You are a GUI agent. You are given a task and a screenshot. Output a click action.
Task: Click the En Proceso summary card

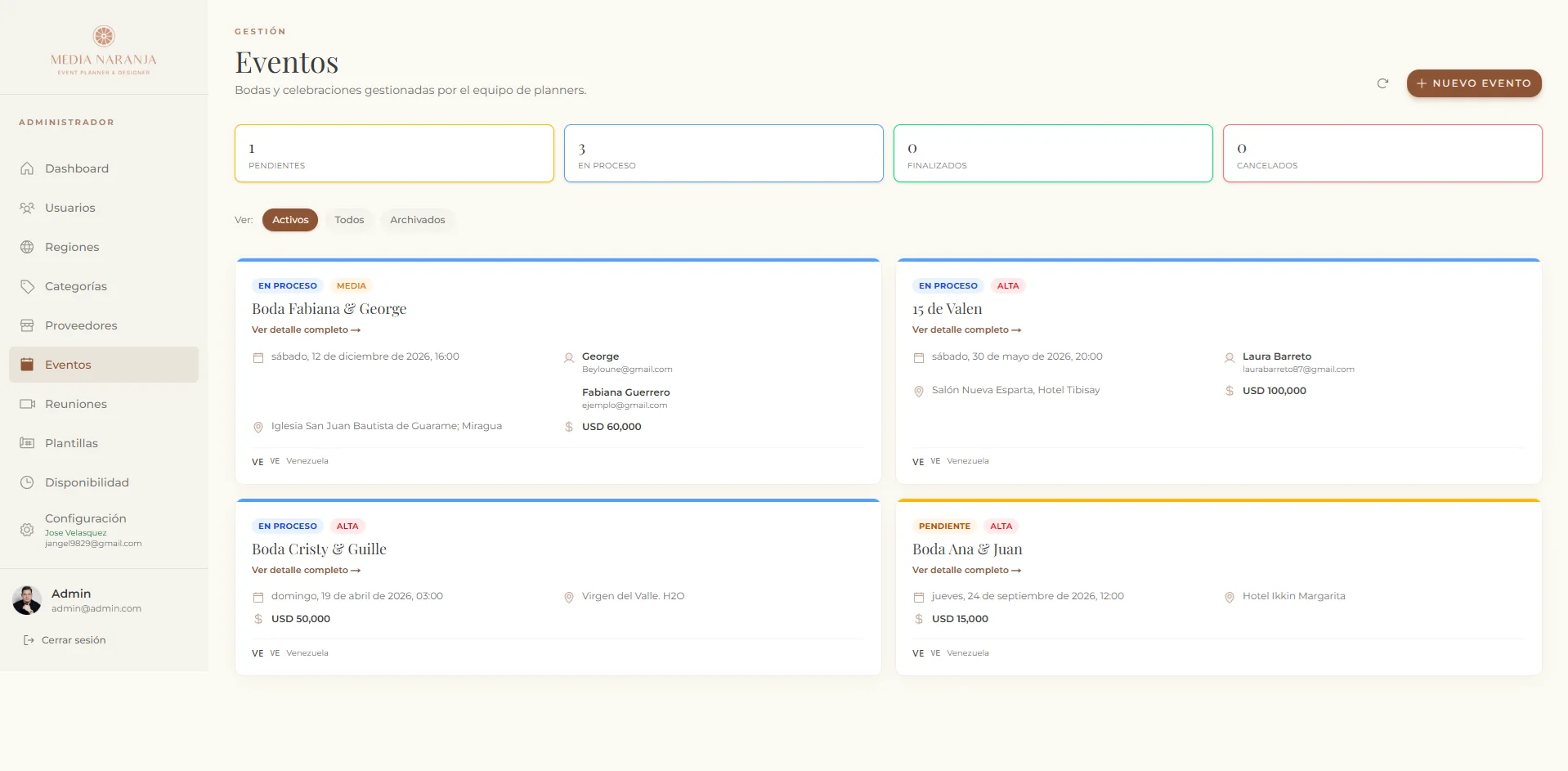pyautogui.click(x=724, y=153)
